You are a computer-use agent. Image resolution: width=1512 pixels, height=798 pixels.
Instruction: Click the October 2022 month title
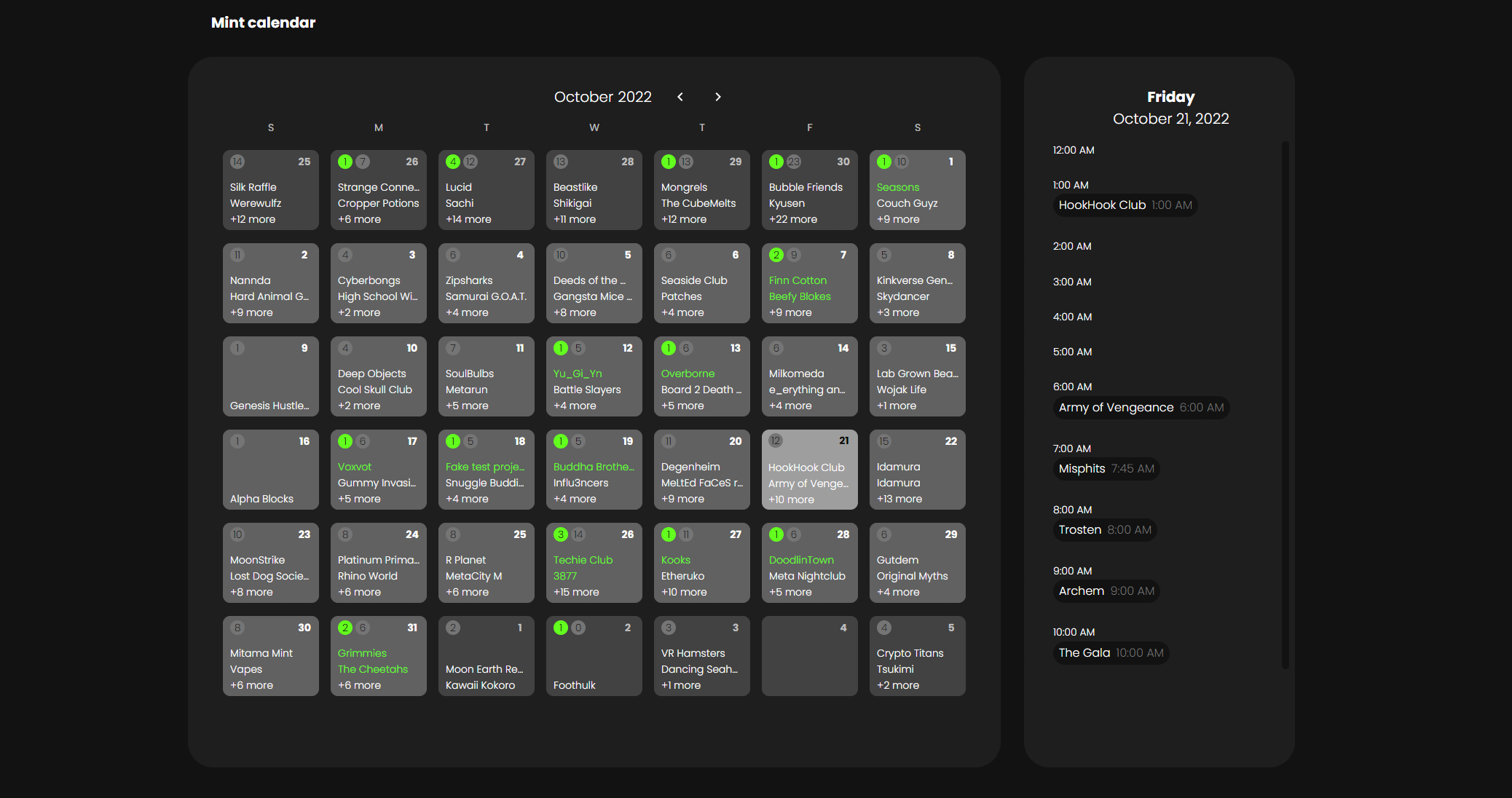pos(602,96)
